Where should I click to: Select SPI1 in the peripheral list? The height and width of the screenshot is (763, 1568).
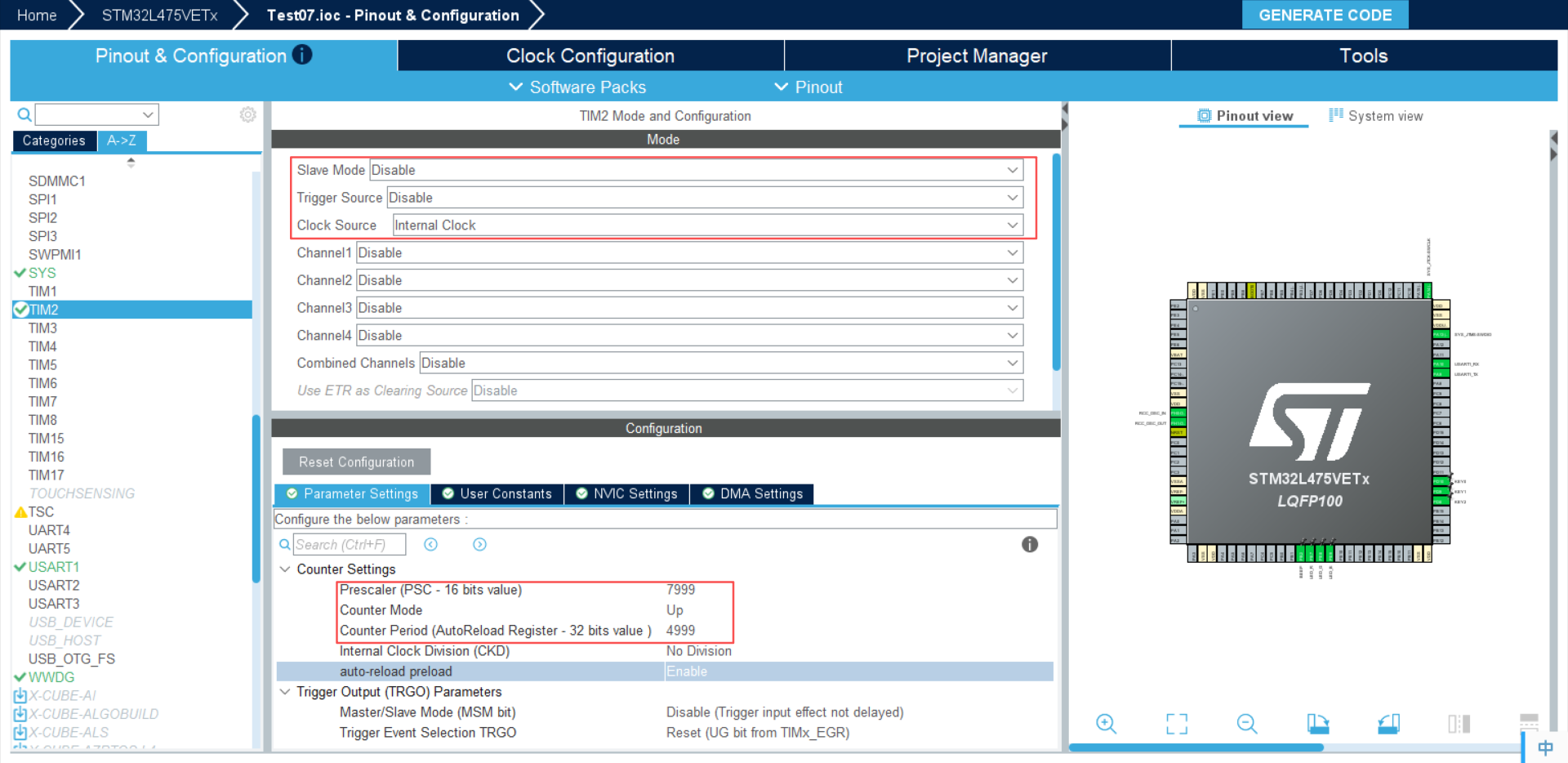tap(42, 199)
